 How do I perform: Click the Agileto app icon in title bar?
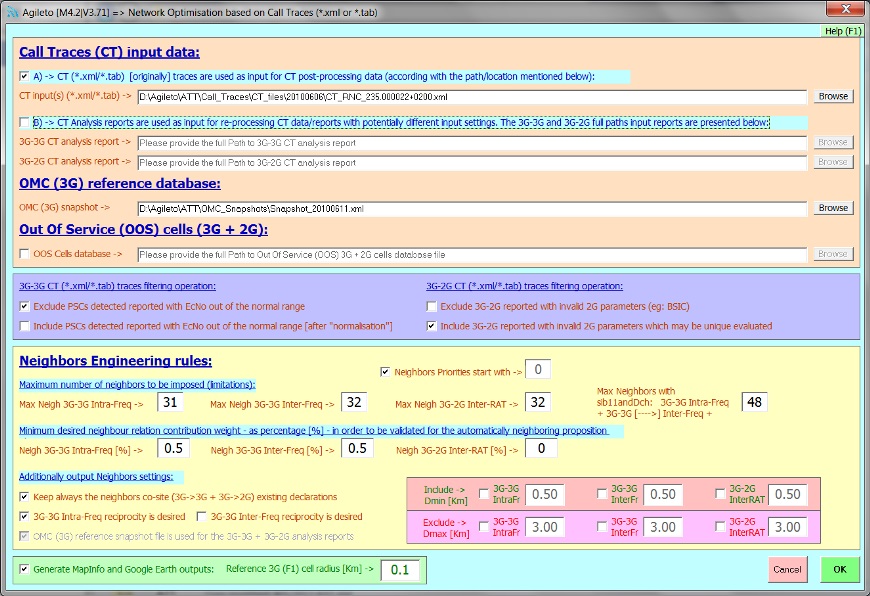coord(10,9)
